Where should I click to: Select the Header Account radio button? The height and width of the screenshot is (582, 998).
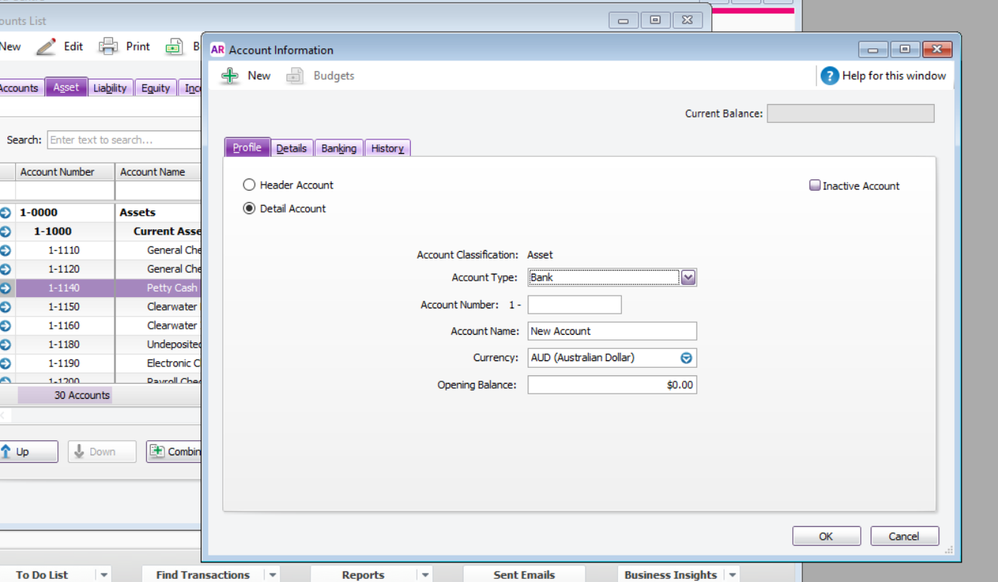[x=250, y=185]
